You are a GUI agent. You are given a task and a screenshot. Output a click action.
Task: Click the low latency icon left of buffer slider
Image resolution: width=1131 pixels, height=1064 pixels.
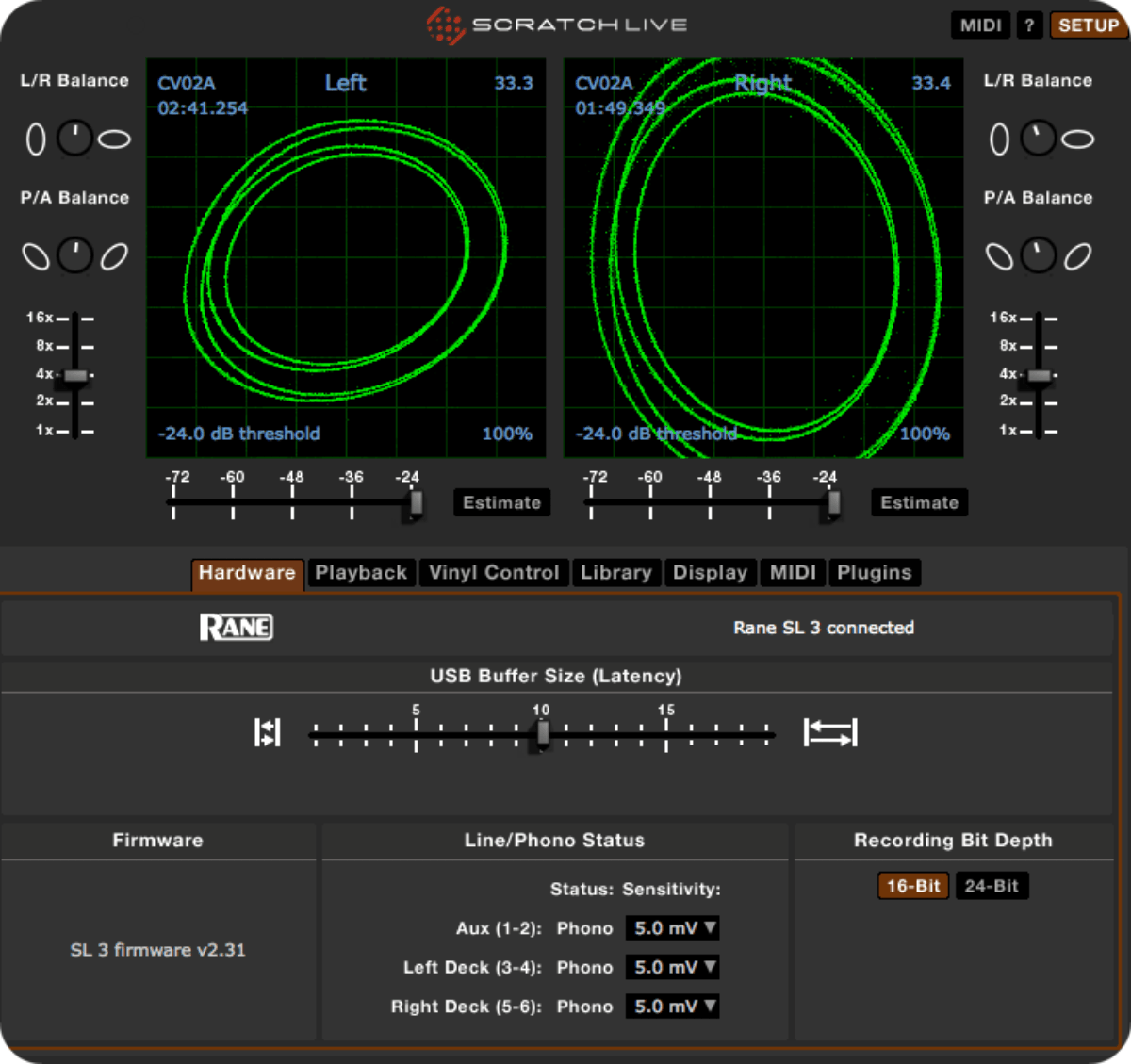click(268, 732)
